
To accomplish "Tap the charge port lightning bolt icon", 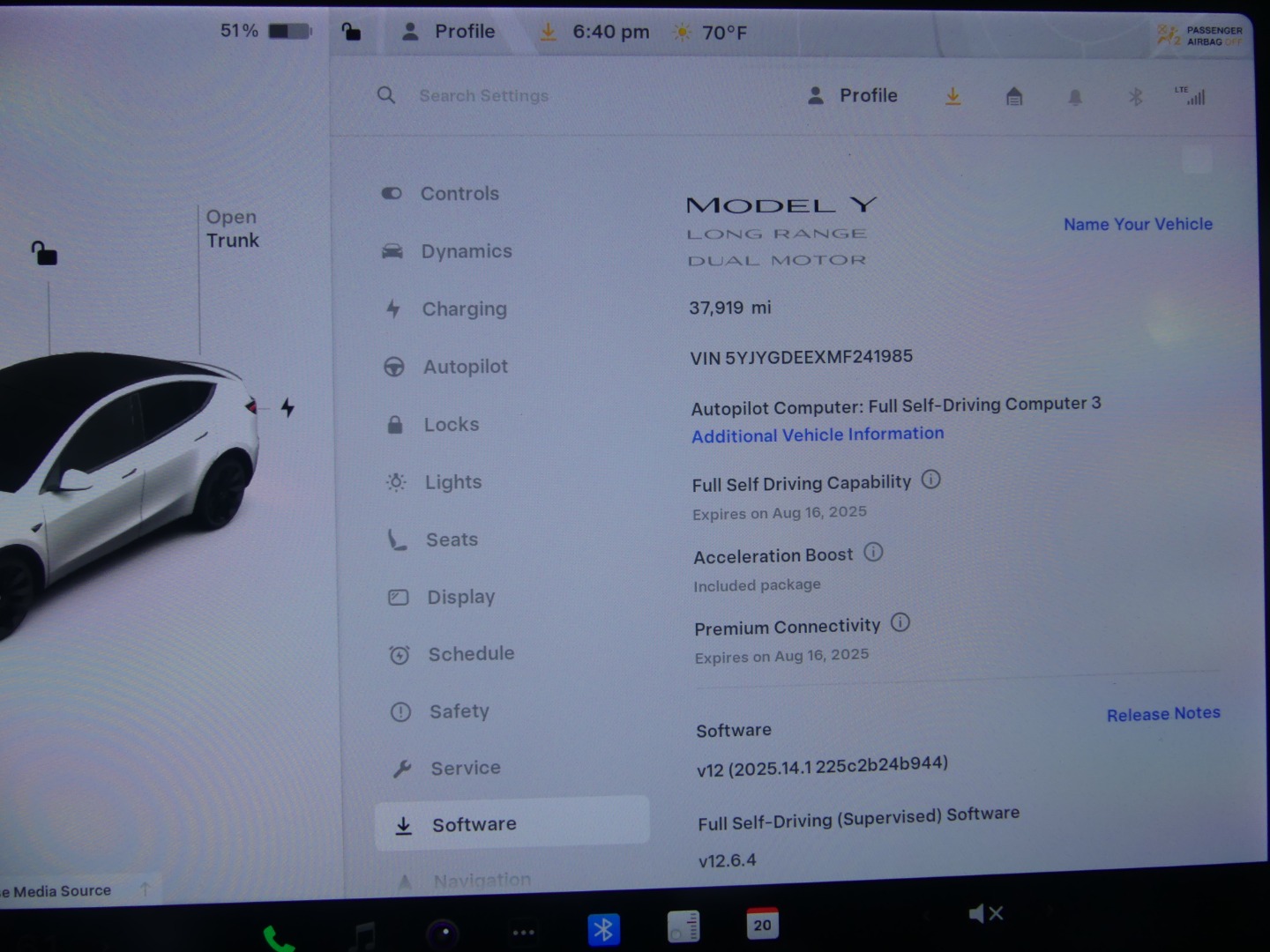I will 288,407.
